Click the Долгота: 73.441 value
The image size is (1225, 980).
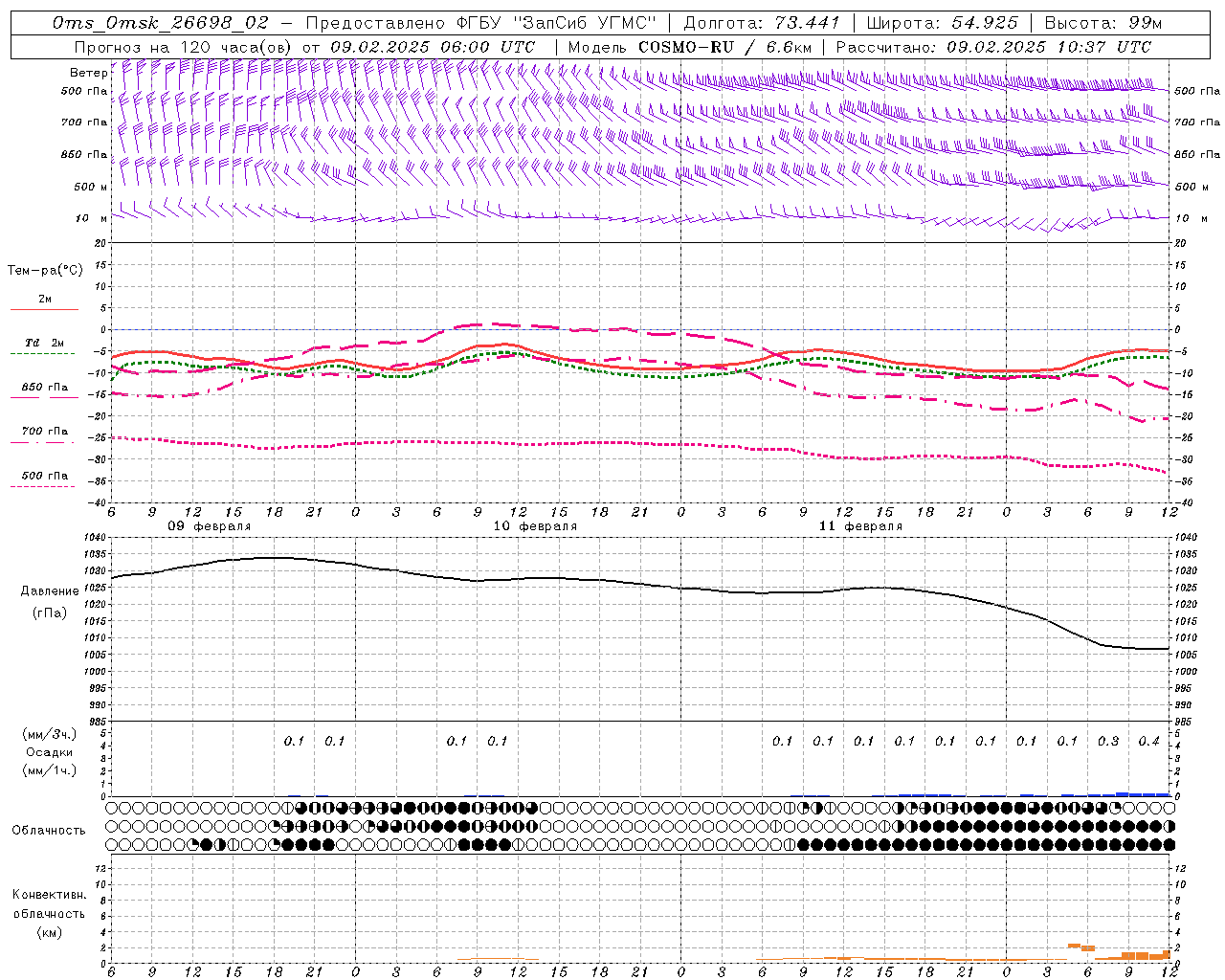pos(762,23)
